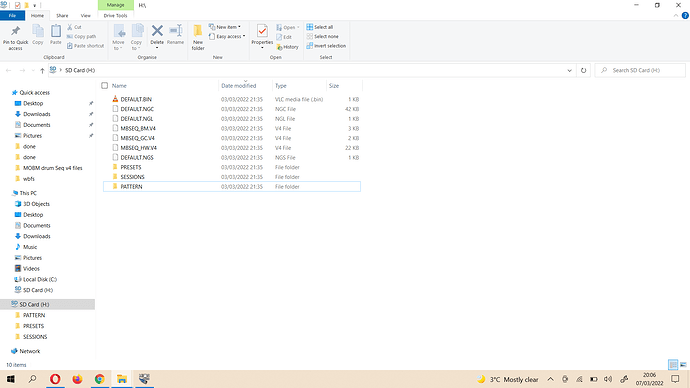
Task: Create a New folder from ribbon
Action: click(x=198, y=37)
